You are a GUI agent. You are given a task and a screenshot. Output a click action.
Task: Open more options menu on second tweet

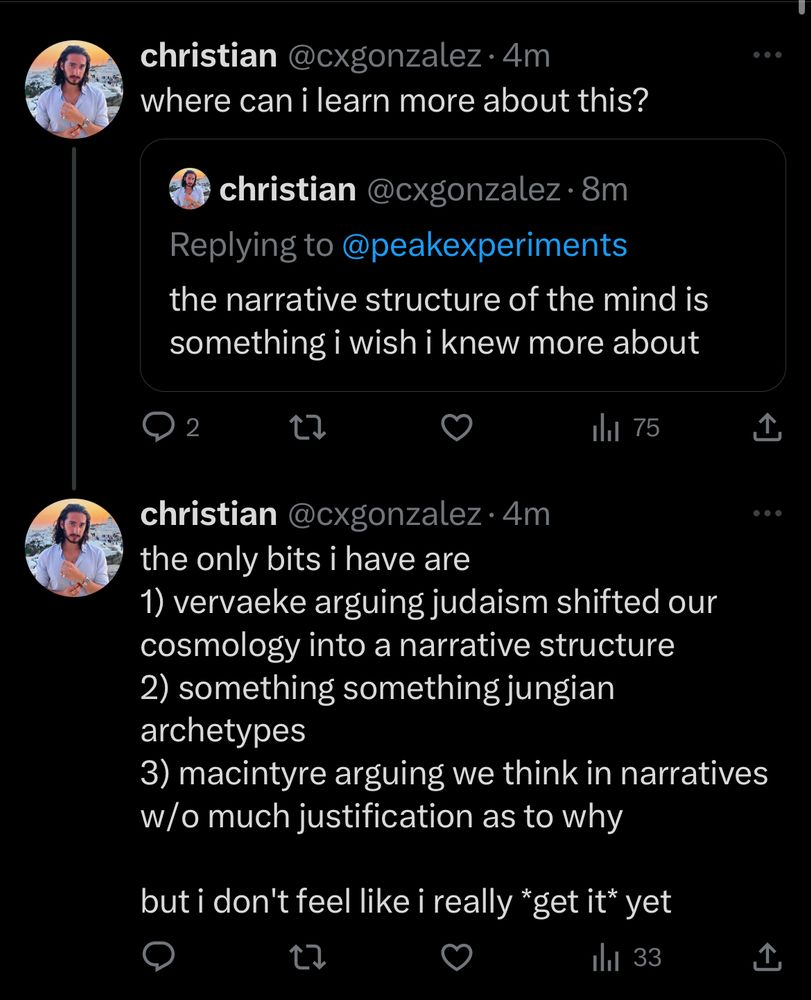tap(767, 514)
